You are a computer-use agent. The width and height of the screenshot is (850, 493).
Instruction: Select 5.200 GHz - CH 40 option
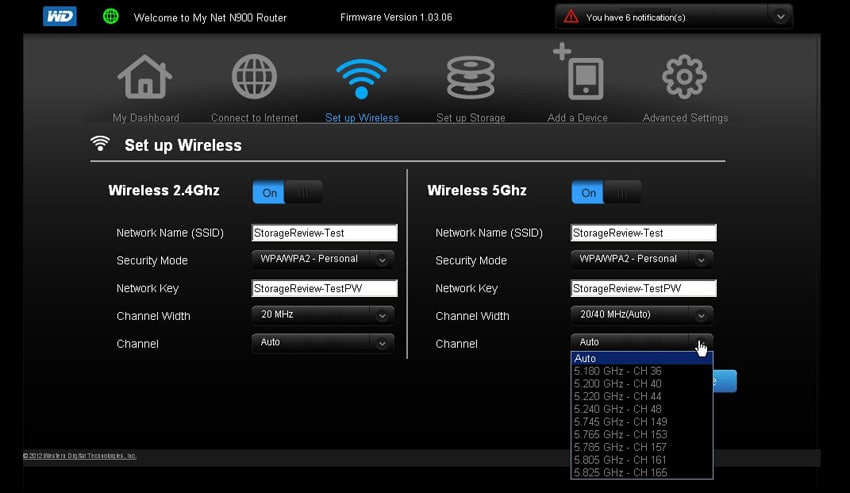pos(642,383)
